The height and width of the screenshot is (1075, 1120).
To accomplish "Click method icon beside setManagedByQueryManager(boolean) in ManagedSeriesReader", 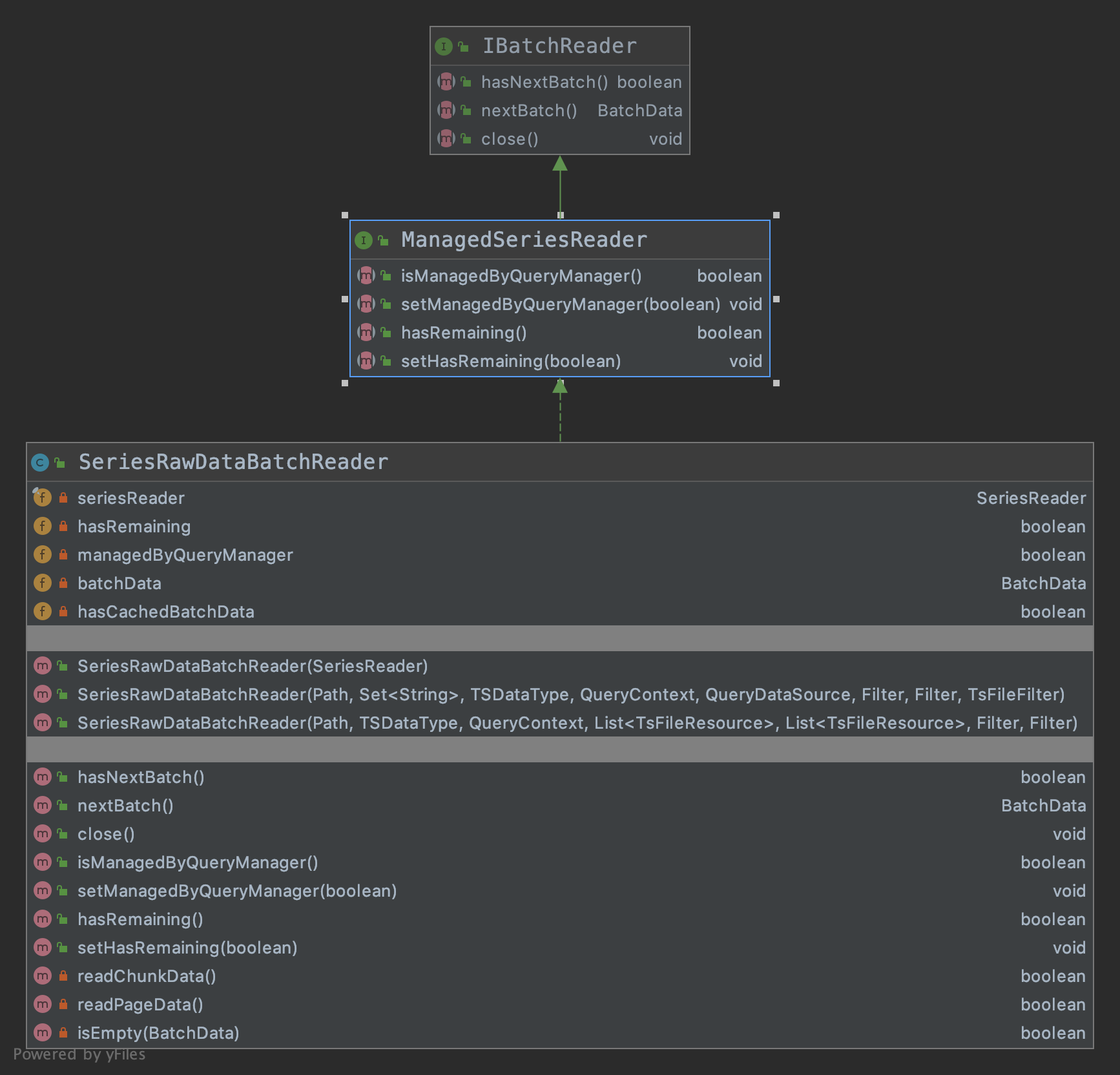I will [366, 304].
